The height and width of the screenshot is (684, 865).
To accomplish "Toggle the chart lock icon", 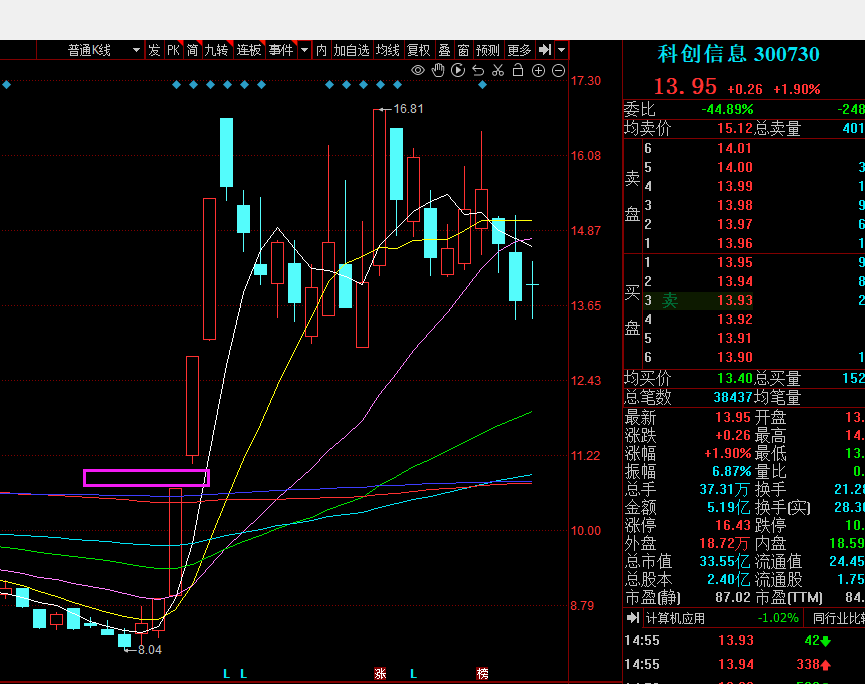I will click(518, 70).
